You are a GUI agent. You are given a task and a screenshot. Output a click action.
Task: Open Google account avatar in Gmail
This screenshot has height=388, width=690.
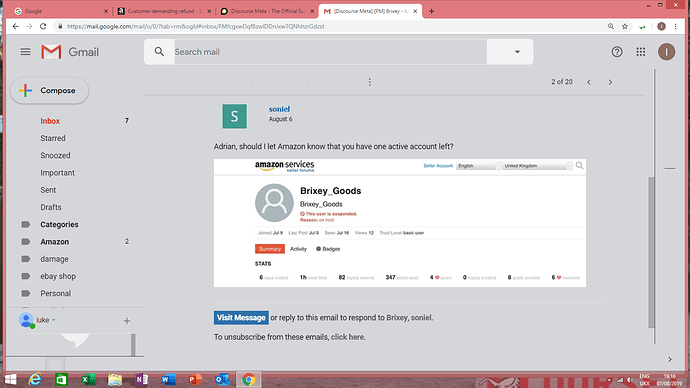pos(667,52)
